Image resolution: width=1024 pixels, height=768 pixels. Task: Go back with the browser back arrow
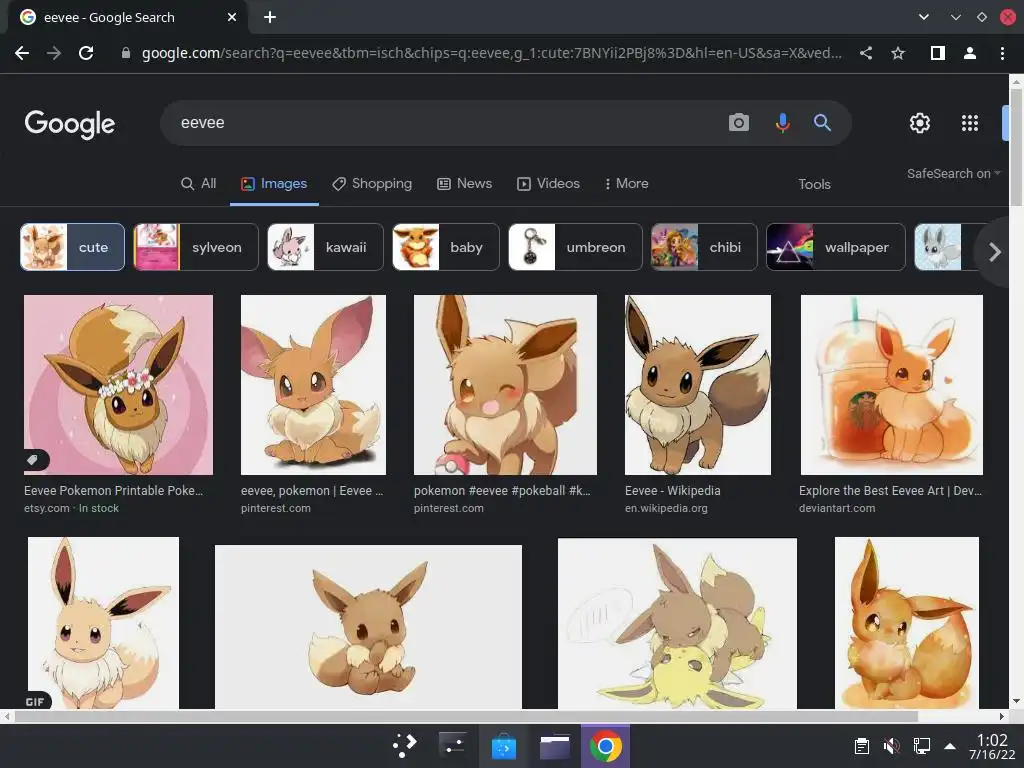[22, 53]
